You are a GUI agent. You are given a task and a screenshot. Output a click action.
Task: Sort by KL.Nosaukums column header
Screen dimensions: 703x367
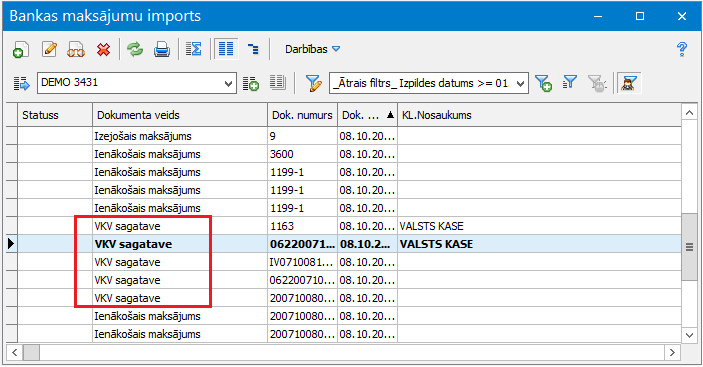(x=539, y=115)
